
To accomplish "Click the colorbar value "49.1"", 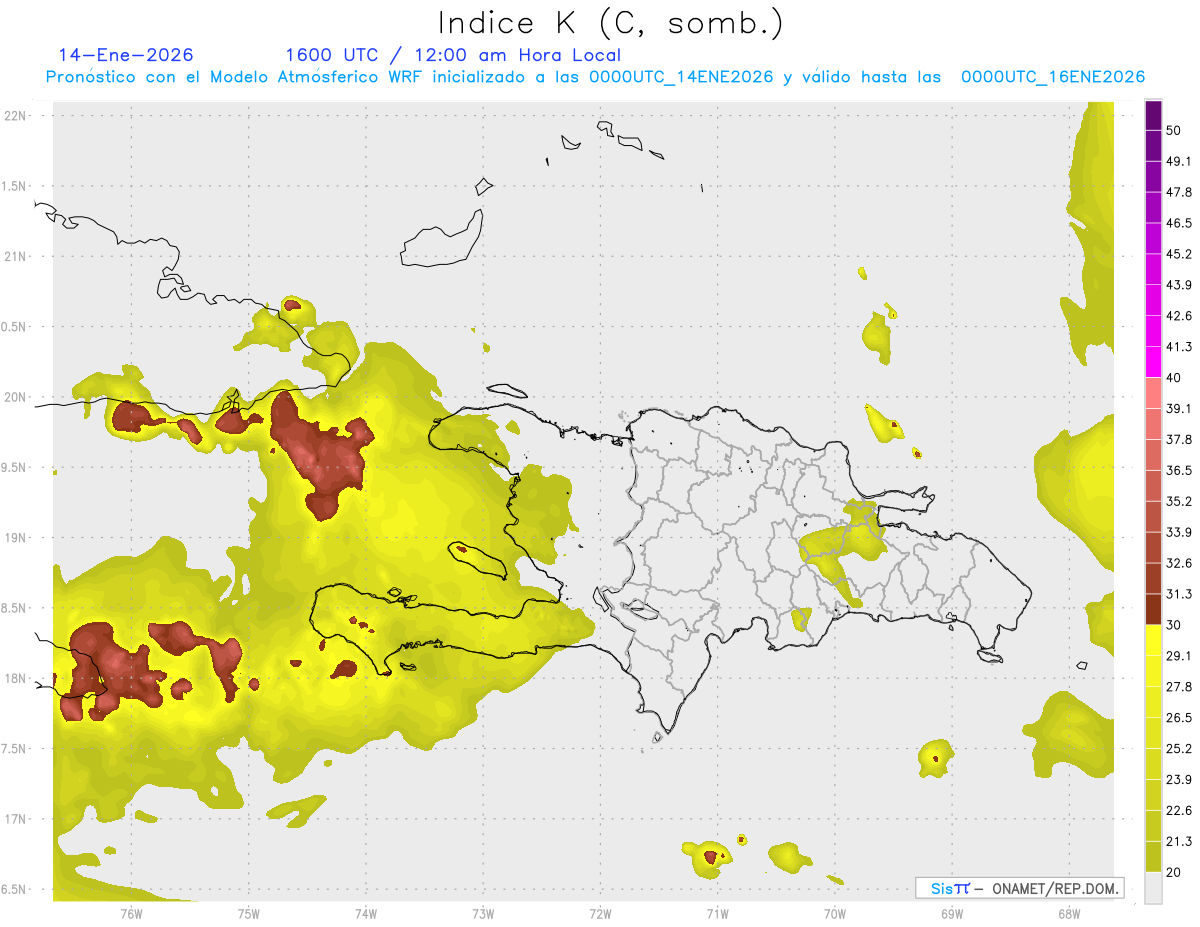I will point(1179,161).
